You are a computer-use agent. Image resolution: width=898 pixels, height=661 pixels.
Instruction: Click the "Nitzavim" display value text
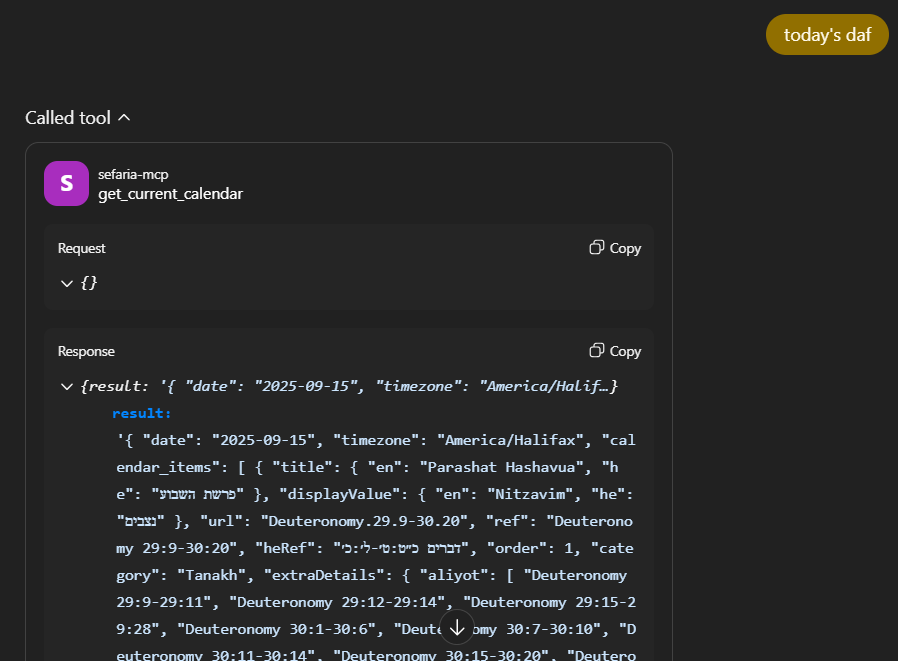pyautogui.click(x=529, y=494)
